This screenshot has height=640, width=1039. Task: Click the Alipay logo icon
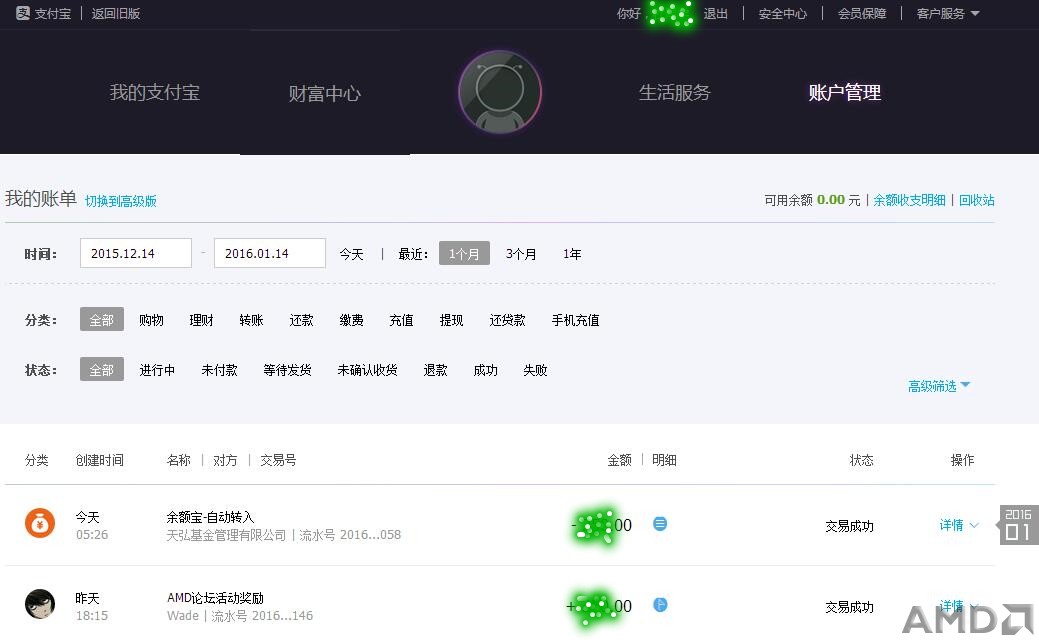pyautogui.click(x=23, y=13)
